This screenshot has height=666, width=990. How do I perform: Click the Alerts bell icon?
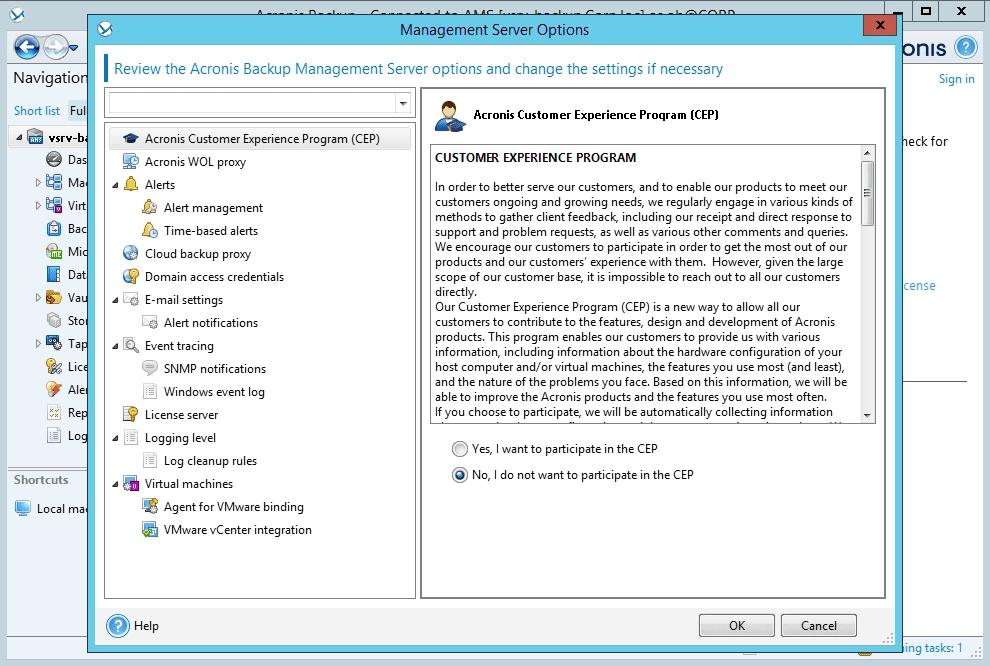[131, 184]
